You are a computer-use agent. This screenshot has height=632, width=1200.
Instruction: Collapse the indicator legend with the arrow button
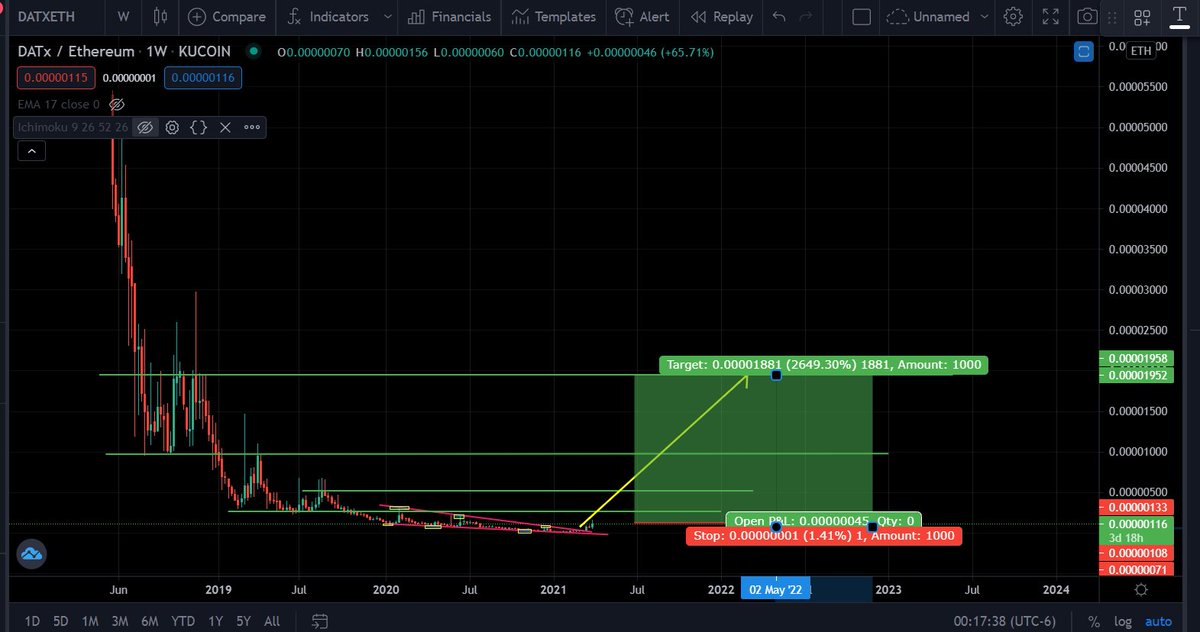[x=31, y=149]
